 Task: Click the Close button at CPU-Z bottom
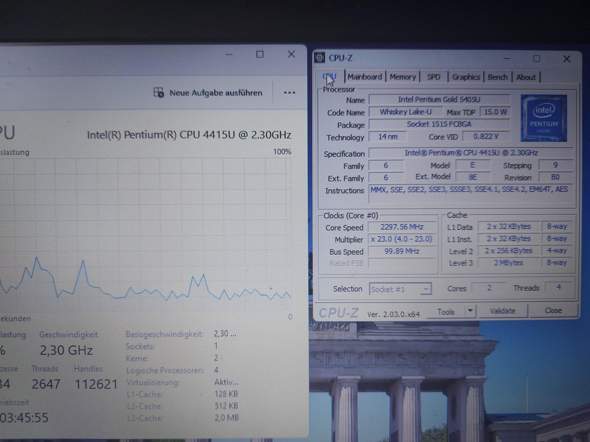click(553, 310)
